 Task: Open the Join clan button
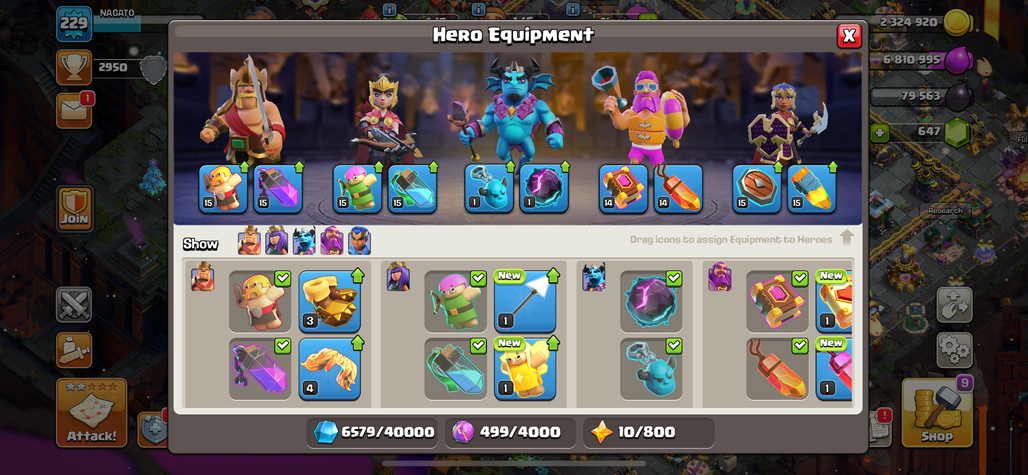(74, 210)
